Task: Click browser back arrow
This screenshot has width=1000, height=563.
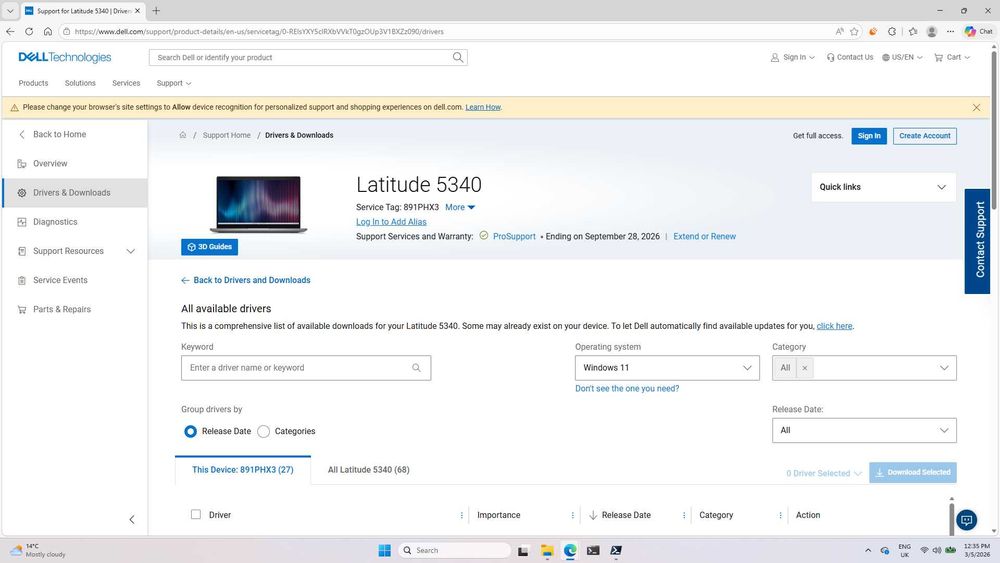Action: tap(10, 31)
